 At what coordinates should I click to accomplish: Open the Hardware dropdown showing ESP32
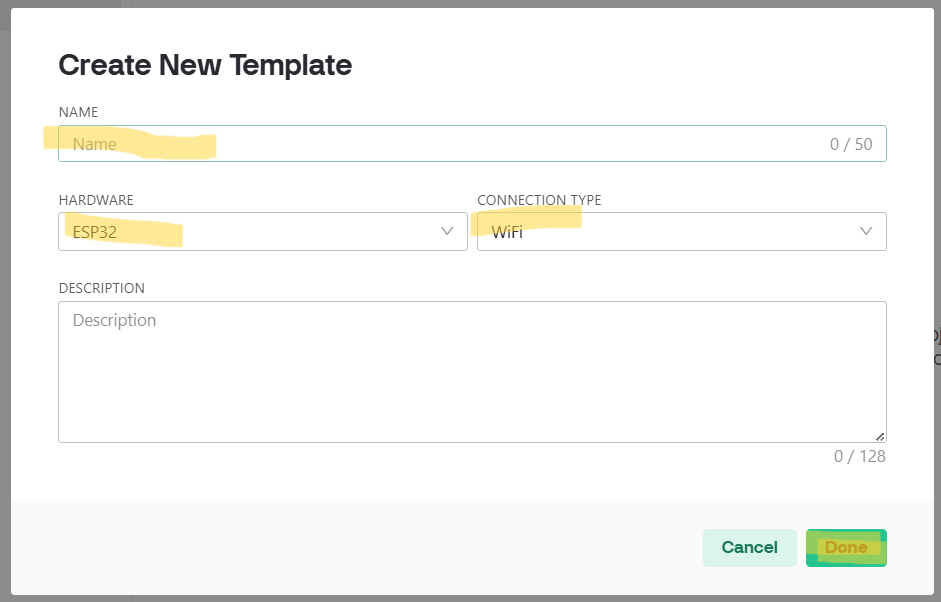click(262, 231)
